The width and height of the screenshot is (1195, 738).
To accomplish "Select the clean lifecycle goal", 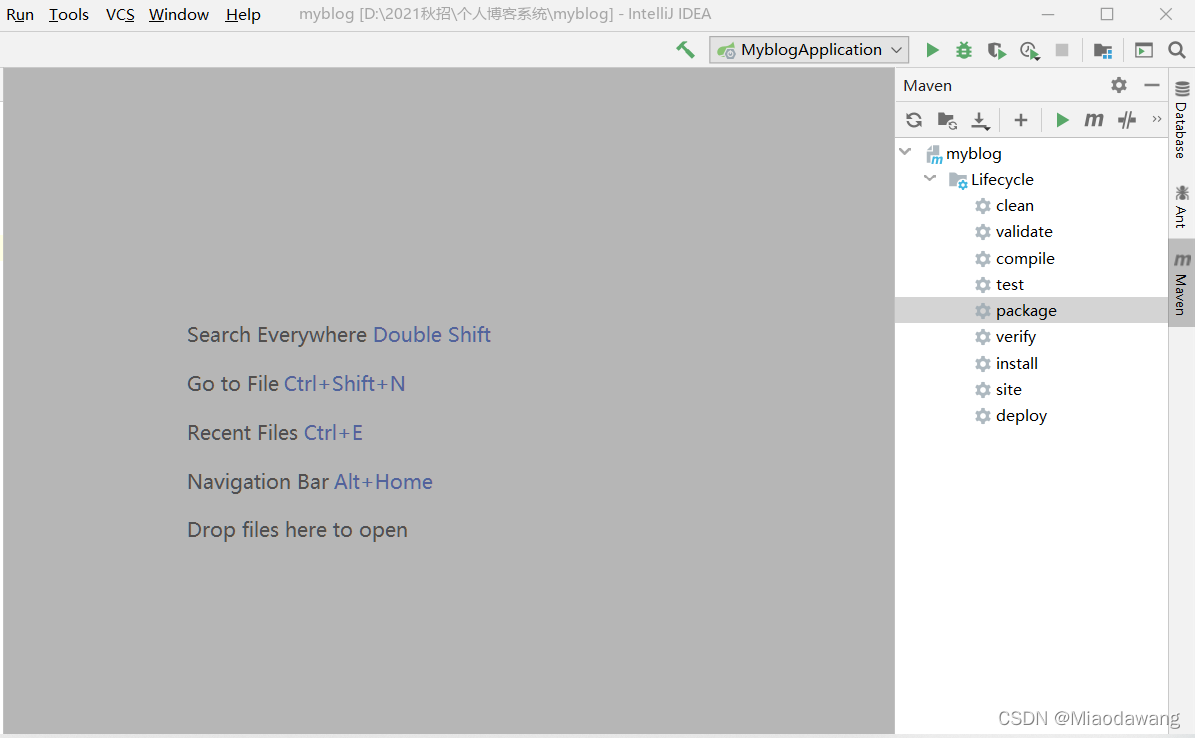I will click(x=1014, y=205).
